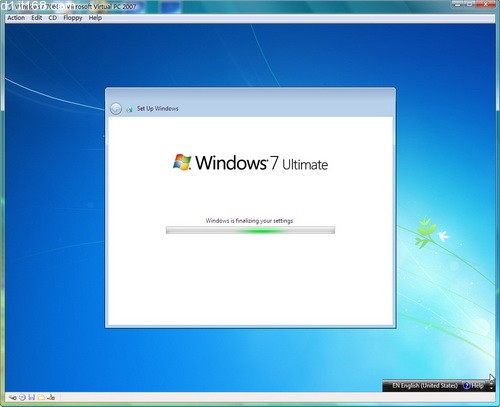Viewport: 500px width, 407px height.
Task: Click the finalizing settings progress bar
Action: [x=250, y=230]
